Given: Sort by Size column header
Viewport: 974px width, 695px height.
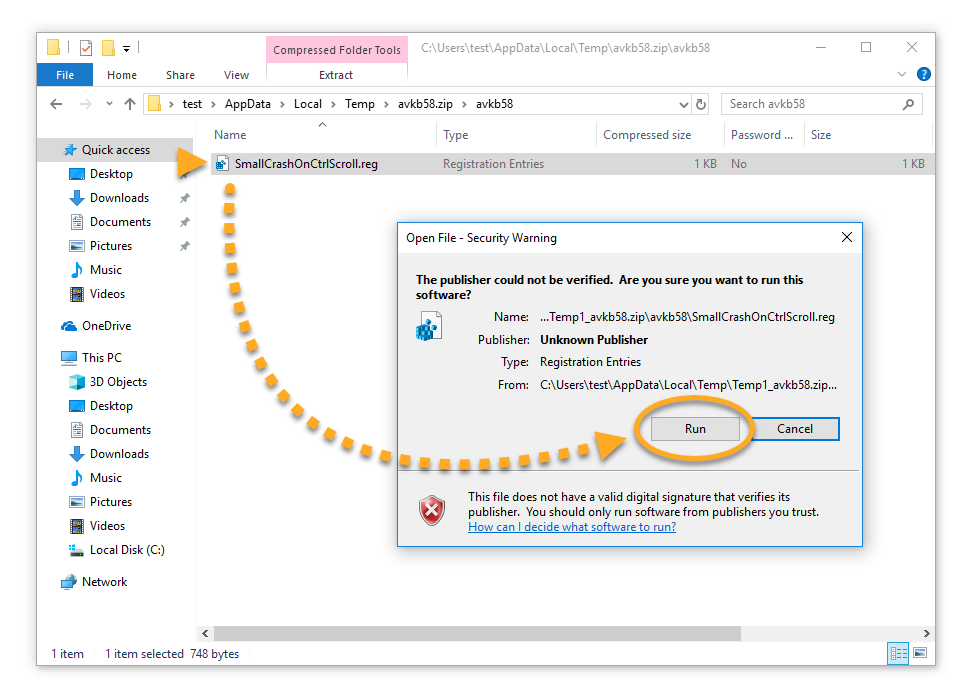Looking at the screenshot, I should 869,135.
